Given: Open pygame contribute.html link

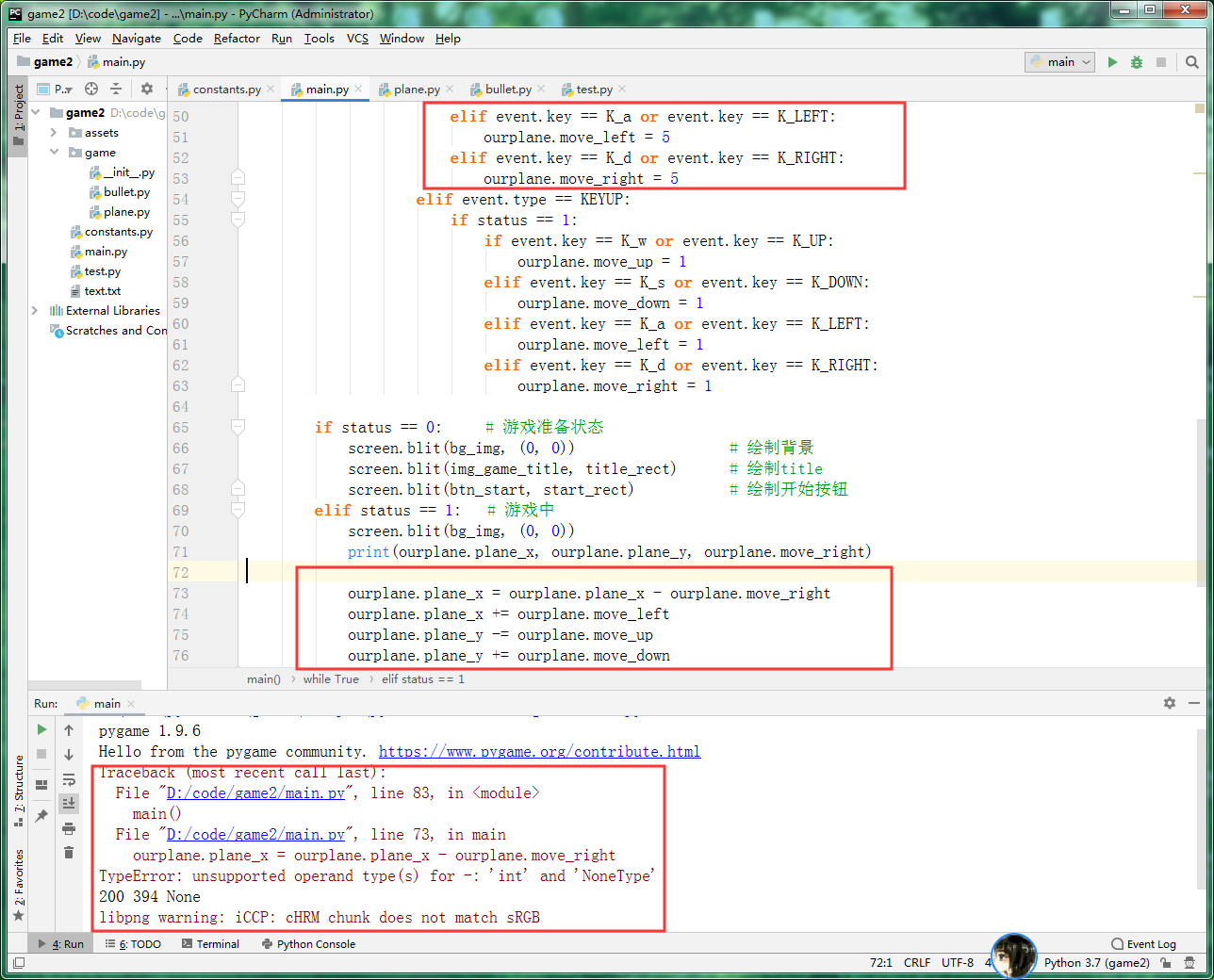Looking at the screenshot, I should 539,751.
